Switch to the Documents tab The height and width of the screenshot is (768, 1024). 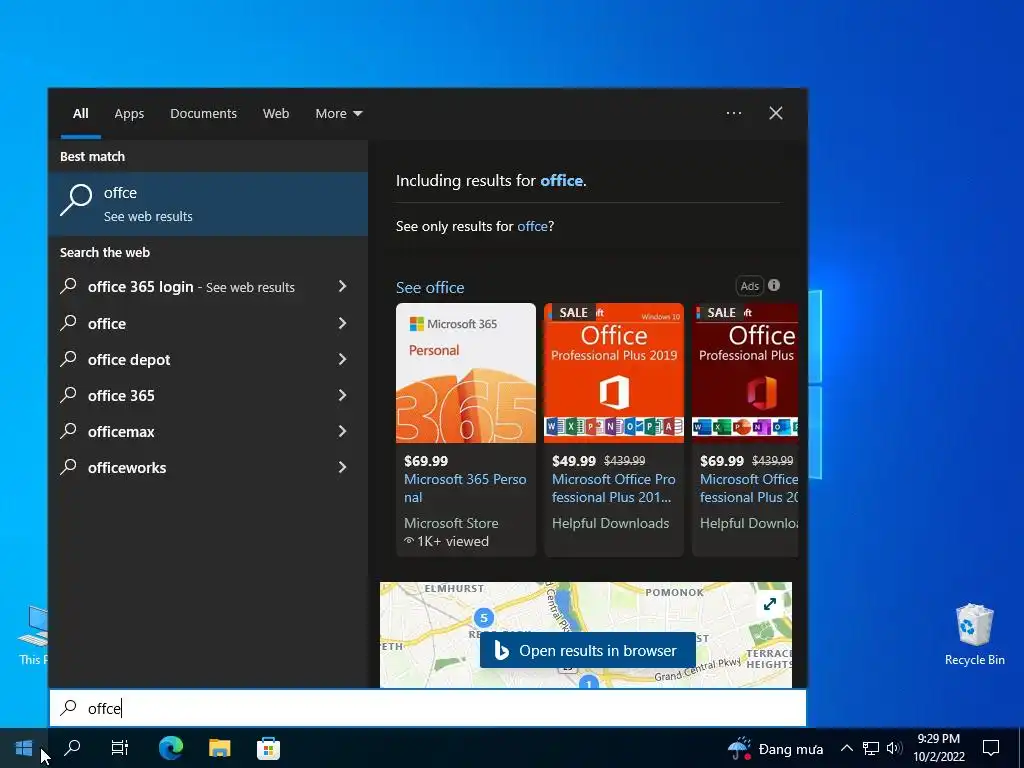tap(203, 114)
